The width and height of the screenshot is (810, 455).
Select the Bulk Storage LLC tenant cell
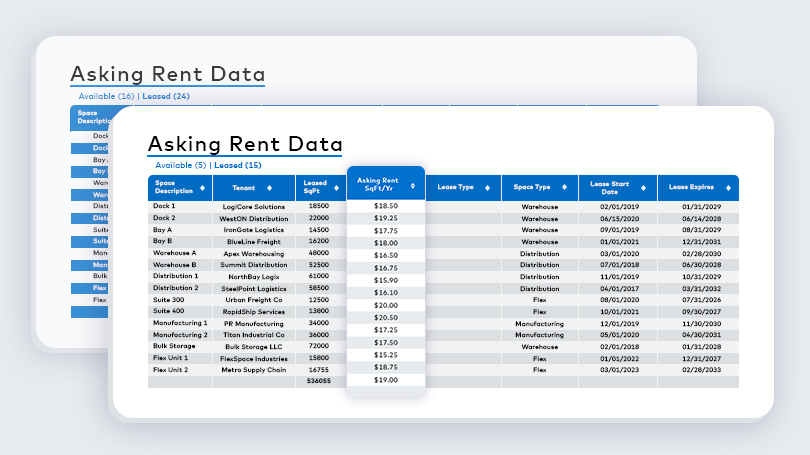click(254, 347)
